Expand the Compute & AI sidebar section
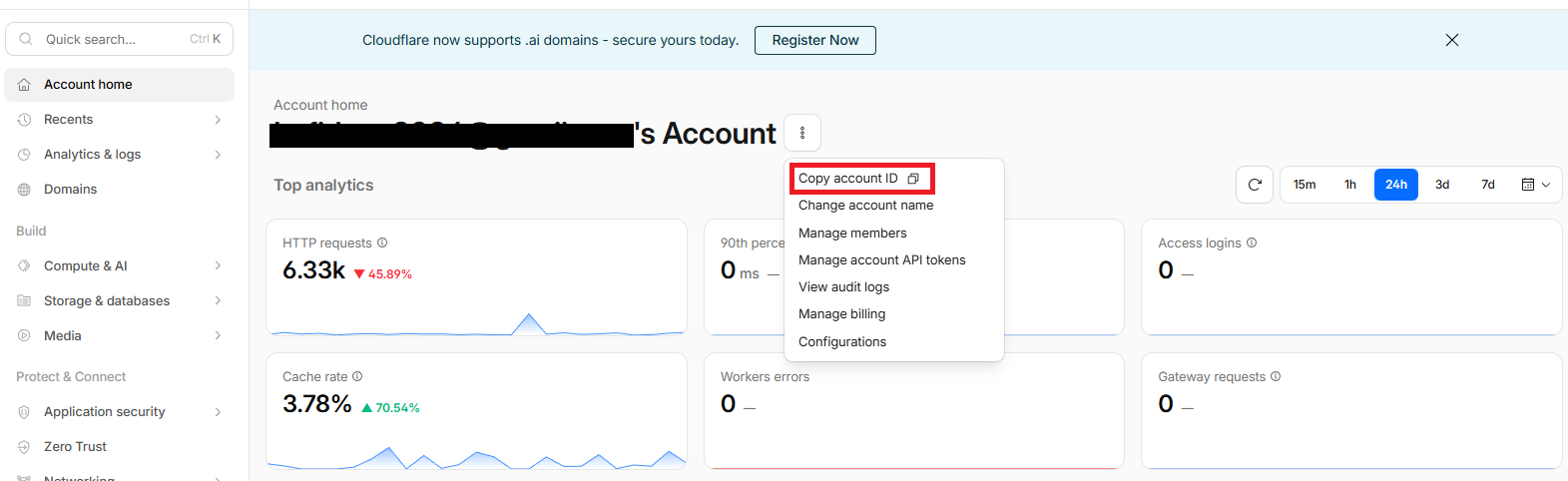 click(218, 266)
